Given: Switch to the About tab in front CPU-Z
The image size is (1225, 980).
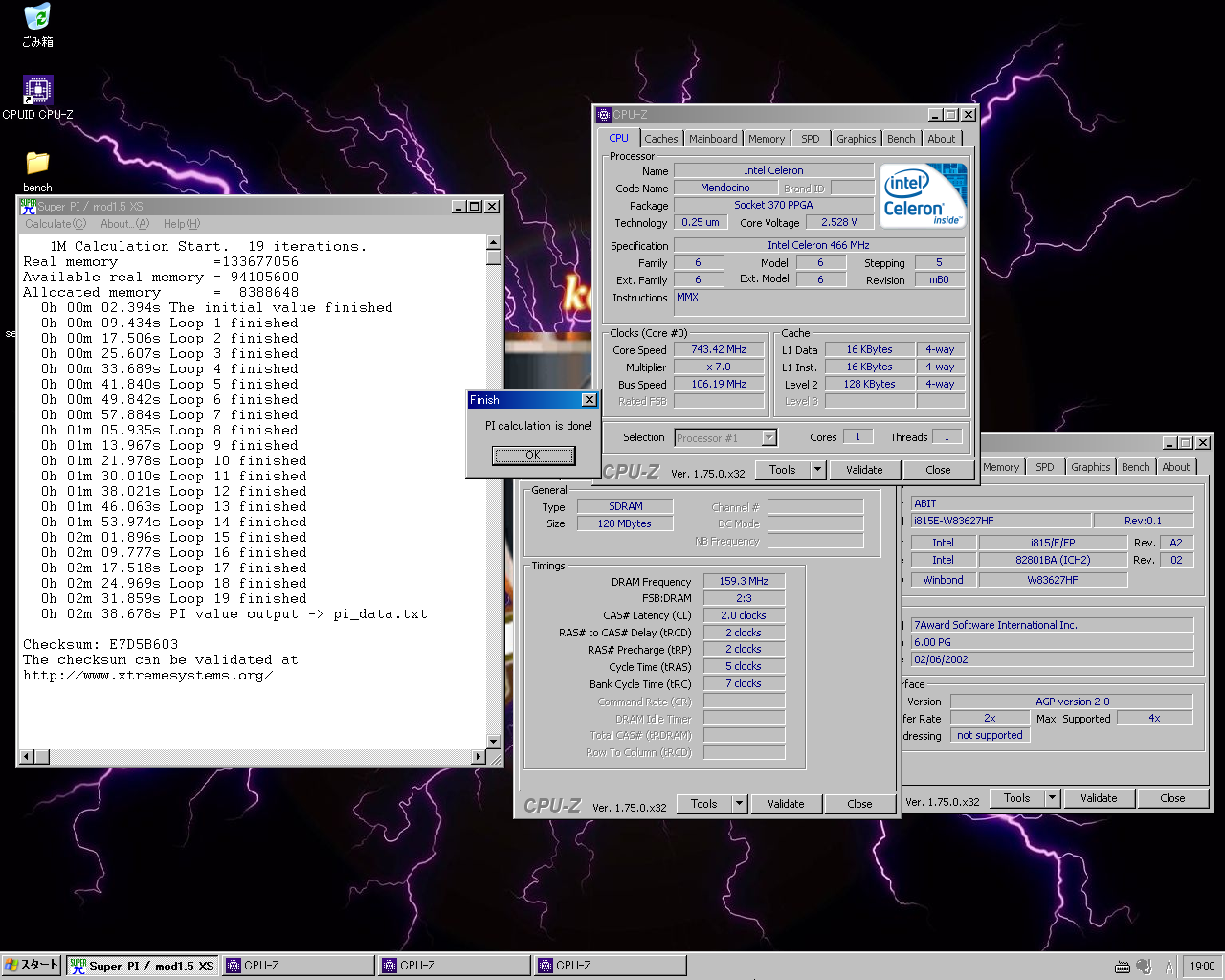Looking at the screenshot, I should point(942,139).
